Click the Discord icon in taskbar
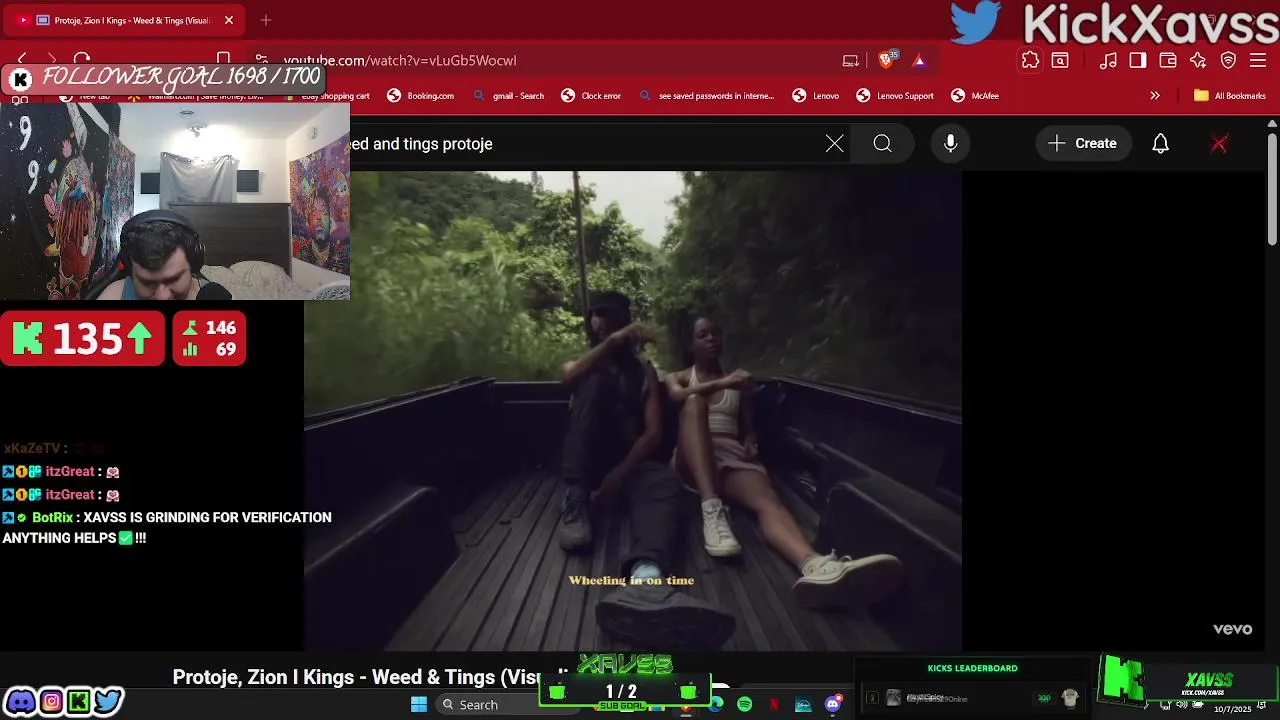The image size is (1280, 720). 833,704
